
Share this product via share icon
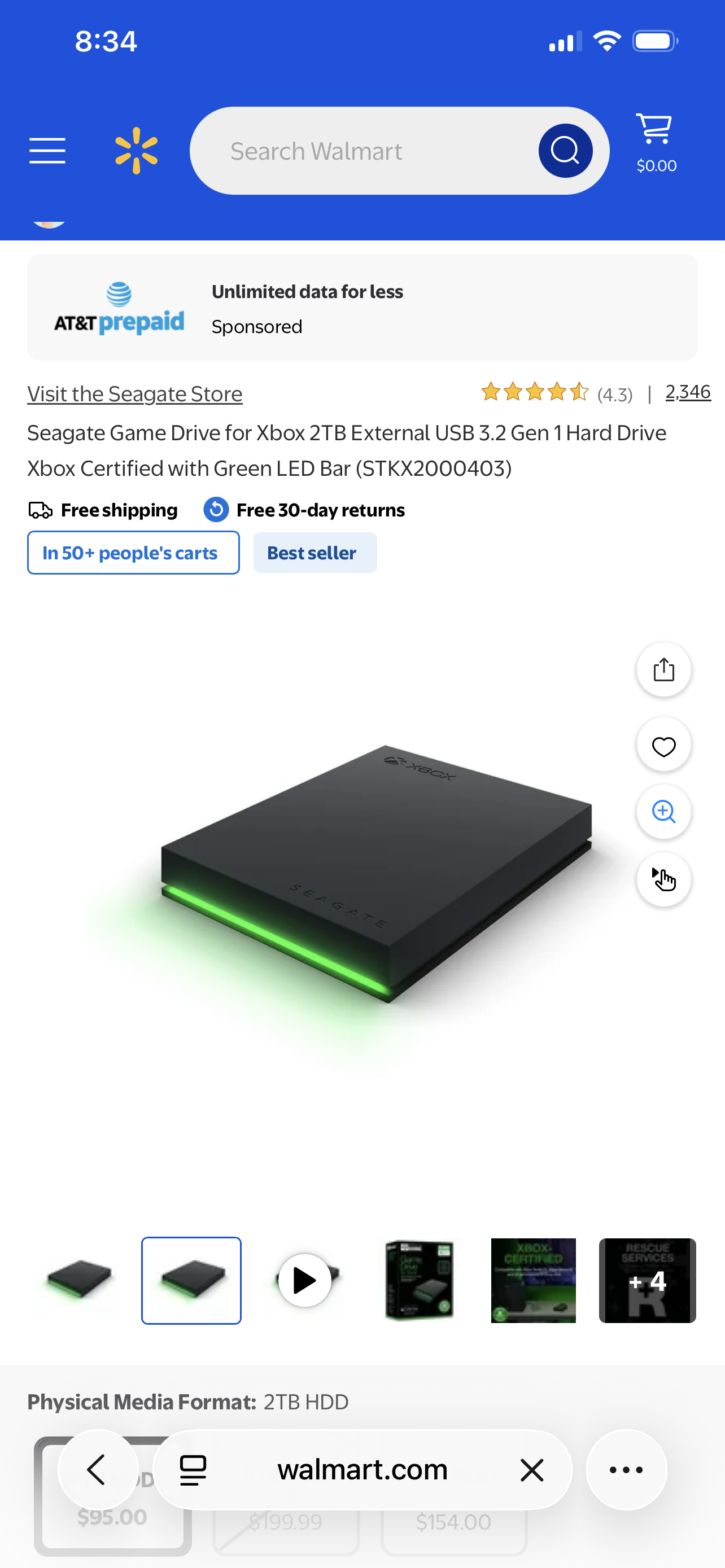(x=663, y=669)
